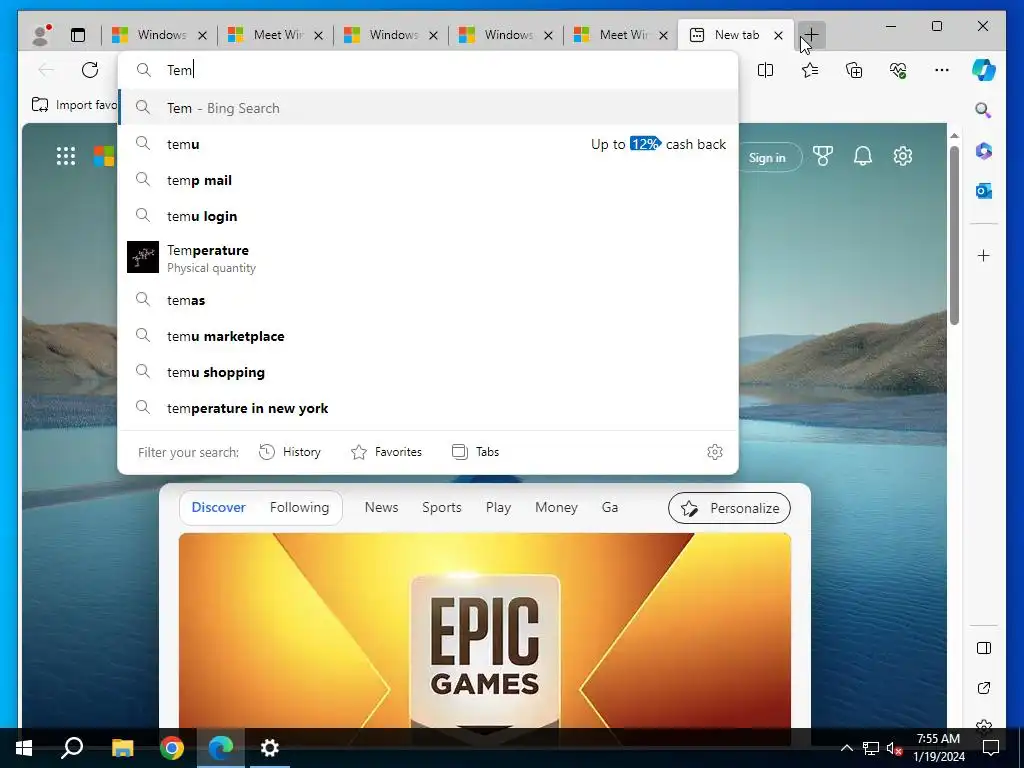The height and width of the screenshot is (768, 1024).
Task: Select the 'Tem - Bing Search' suggestion
Action: point(428,108)
